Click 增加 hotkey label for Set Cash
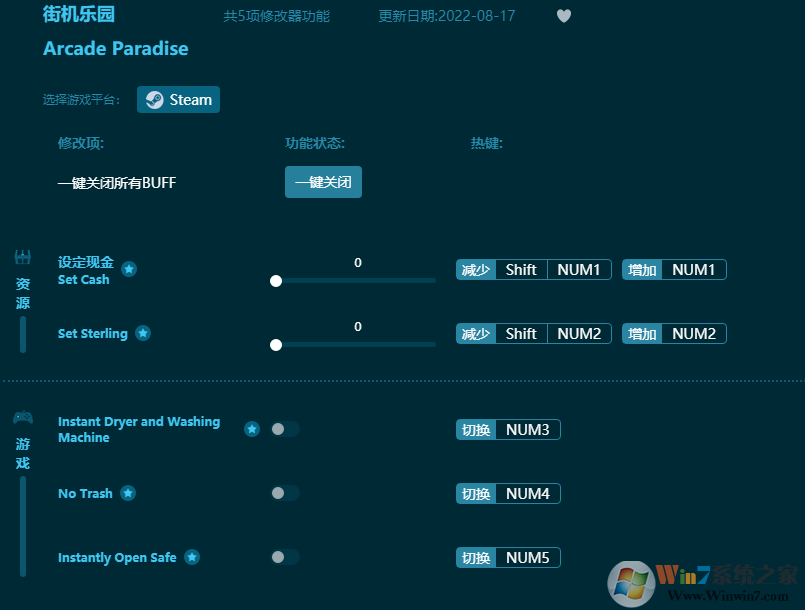Image resolution: width=805 pixels, height=610 pixels. (642, 270)
